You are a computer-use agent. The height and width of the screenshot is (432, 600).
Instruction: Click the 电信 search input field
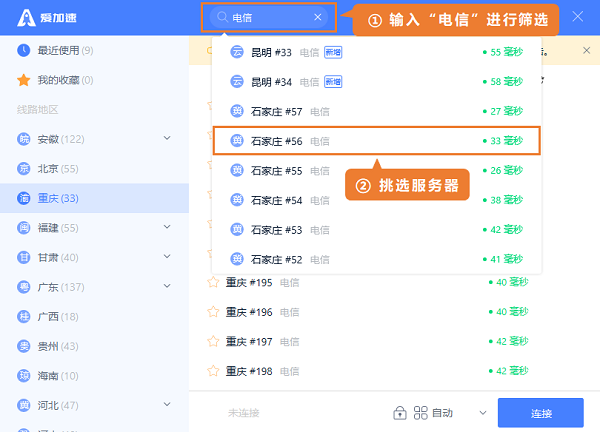pyautogui.click(x=269, y=17)
